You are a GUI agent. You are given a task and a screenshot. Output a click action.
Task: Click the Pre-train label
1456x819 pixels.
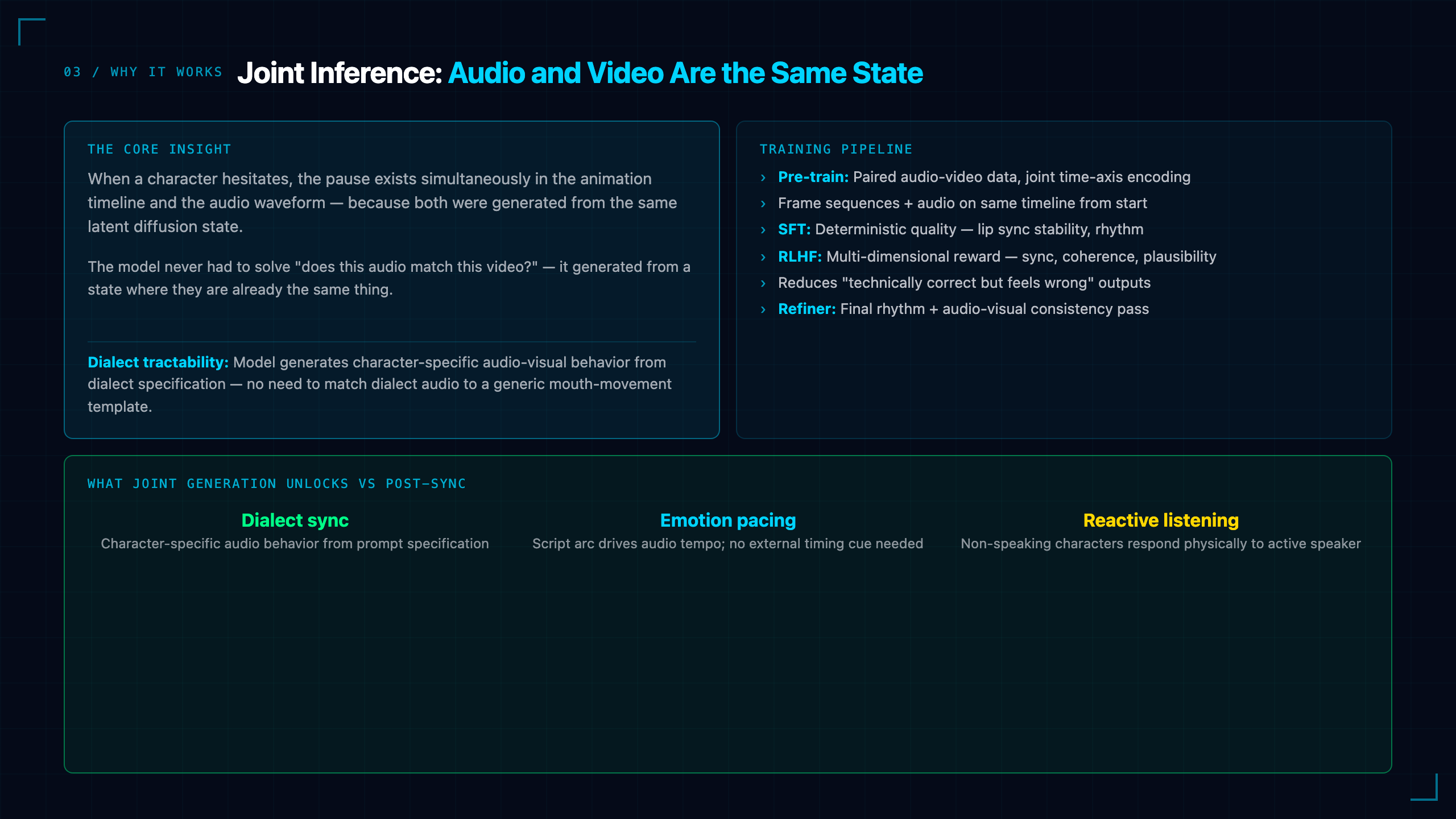point(813,177)
